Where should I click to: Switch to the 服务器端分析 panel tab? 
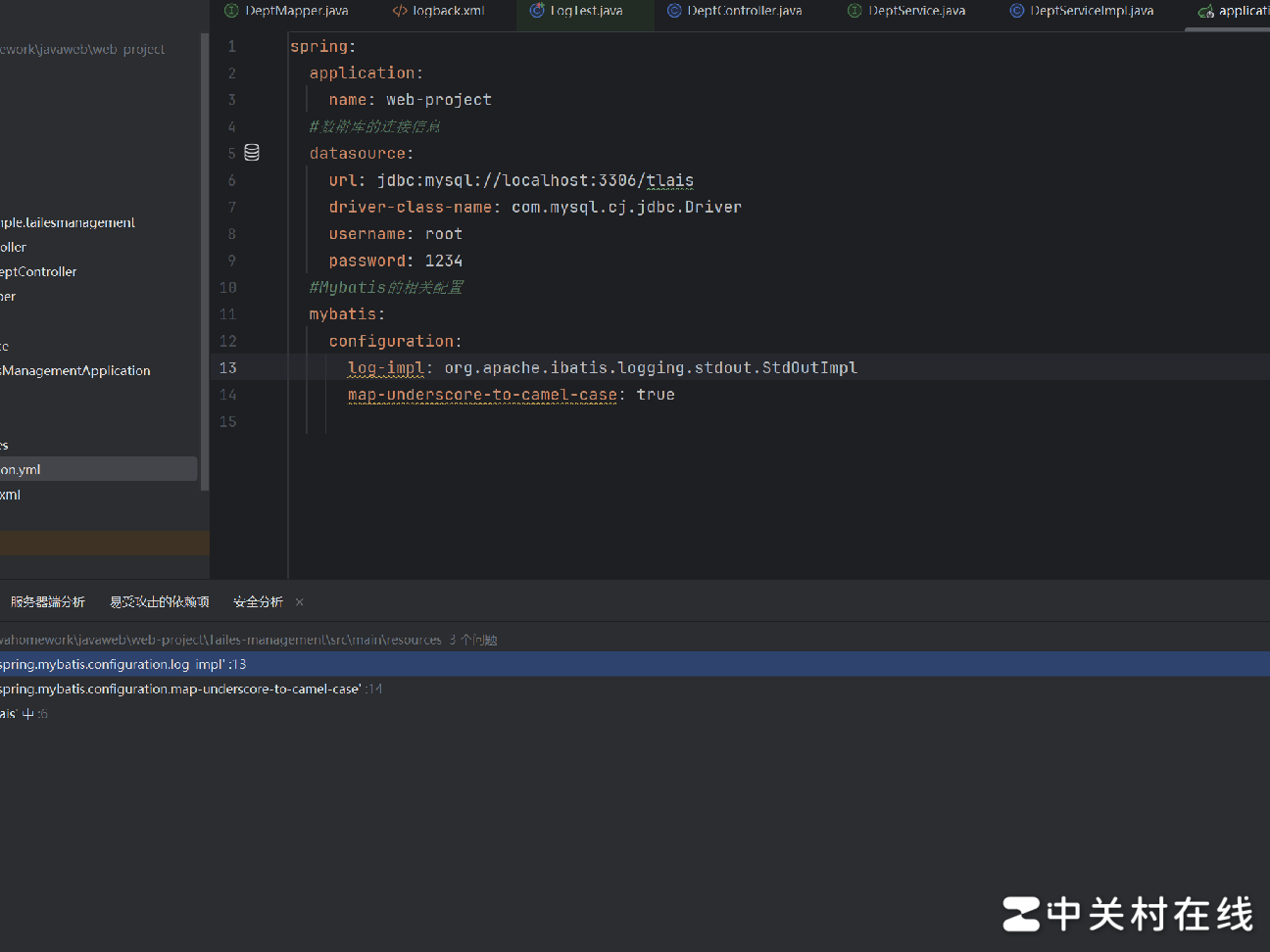click(47, 602)
